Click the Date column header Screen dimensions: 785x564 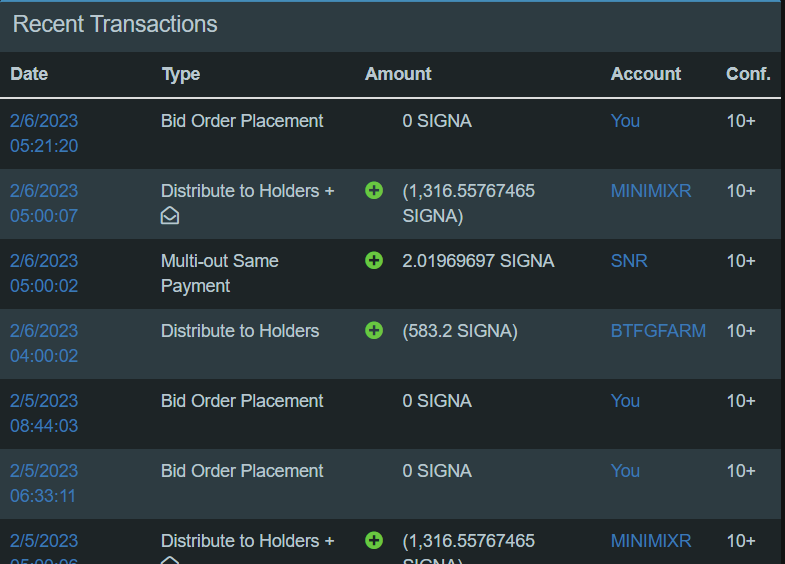point(29,74)
